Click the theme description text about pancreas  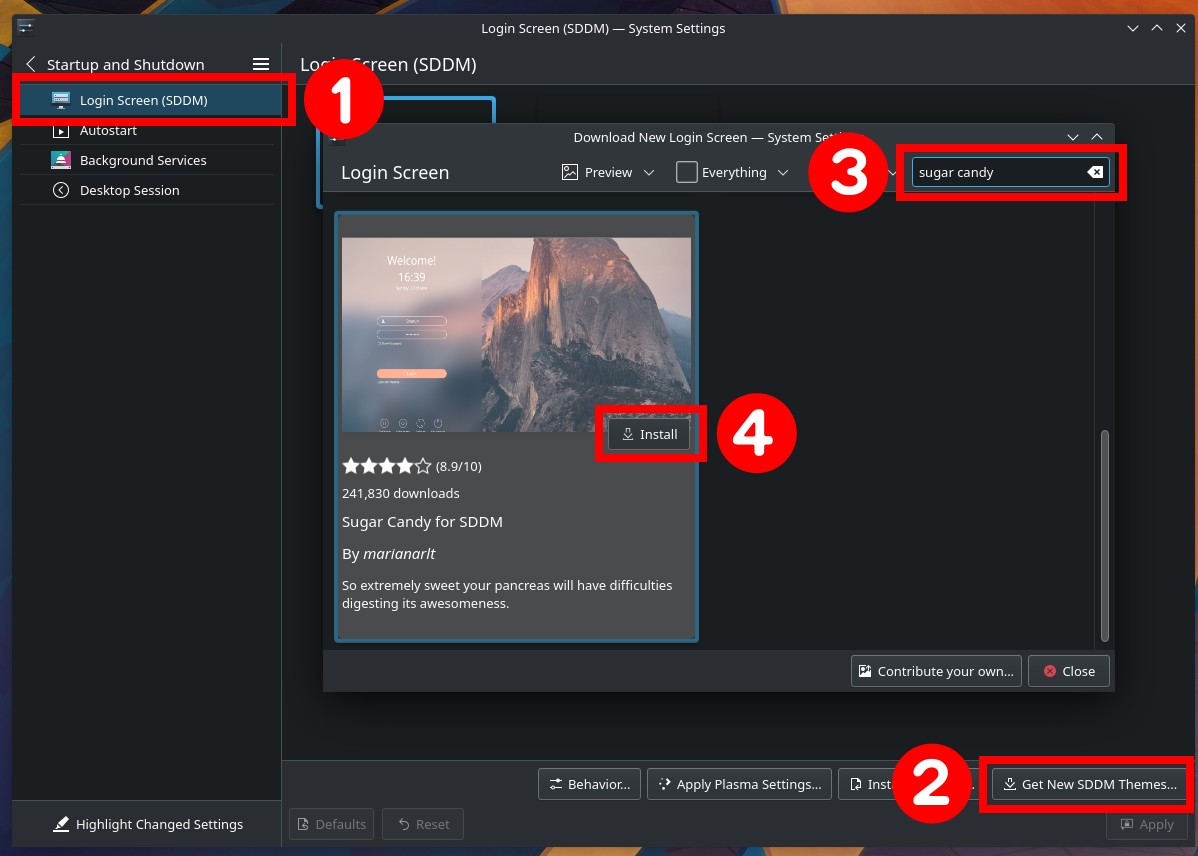(507, 594)
